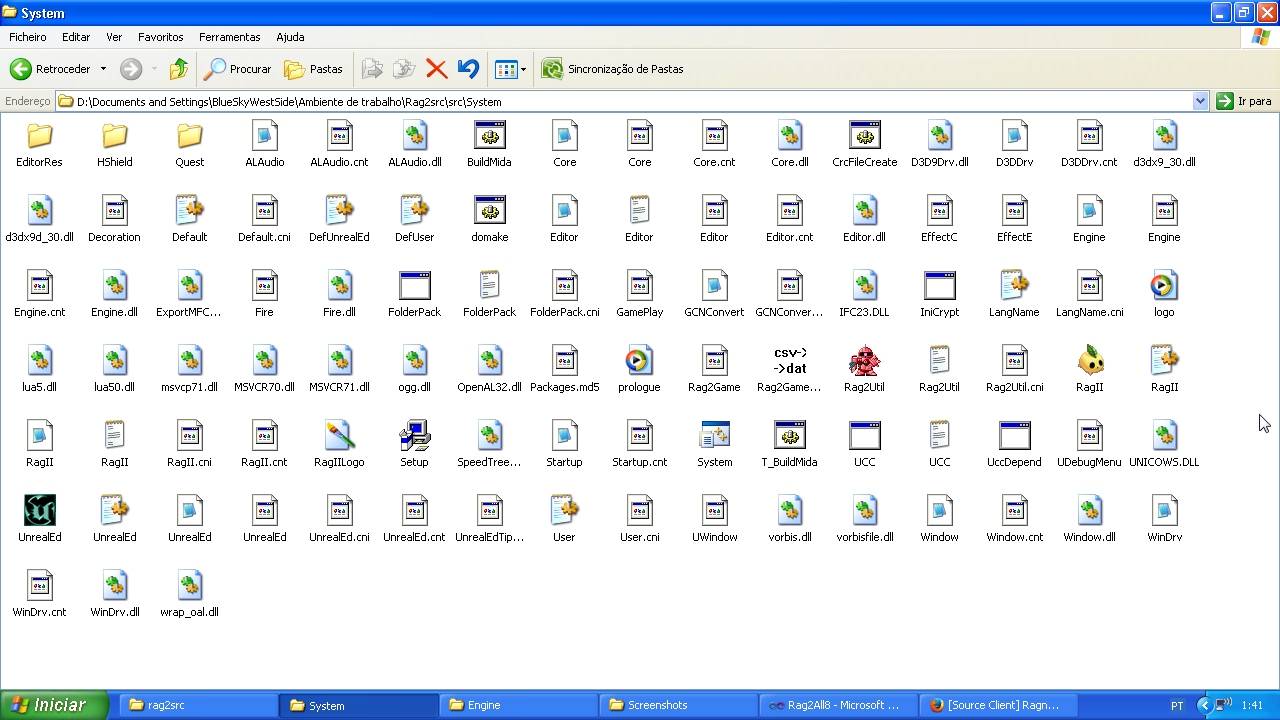Select the DefUnrealEd config file
Viewport: 1280px width, 720px height.
[339, 219]
